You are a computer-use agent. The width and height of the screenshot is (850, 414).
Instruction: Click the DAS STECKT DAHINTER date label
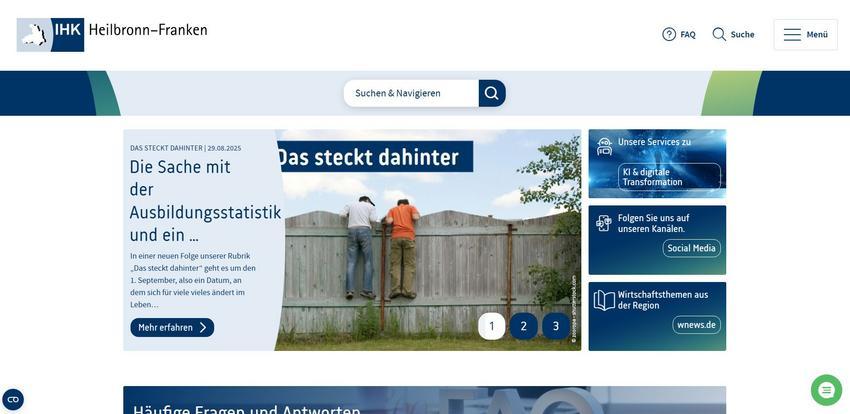point(185,148)
